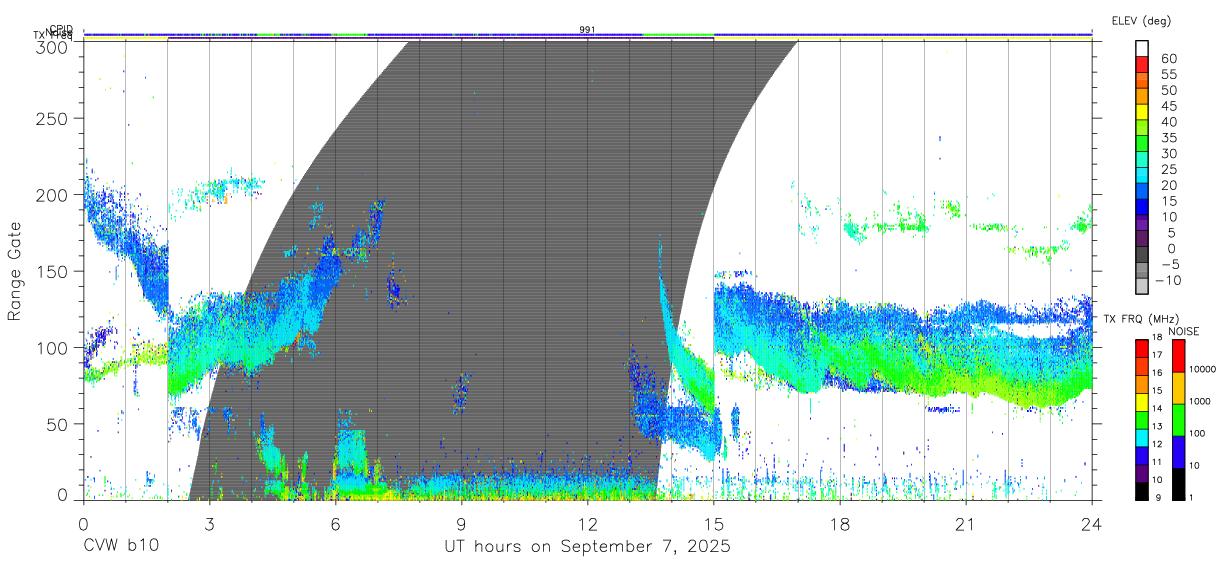1228x567 pixels.
Task: Select the yellow swatch in the ELEV colorbar
Action: point(1141,112)
